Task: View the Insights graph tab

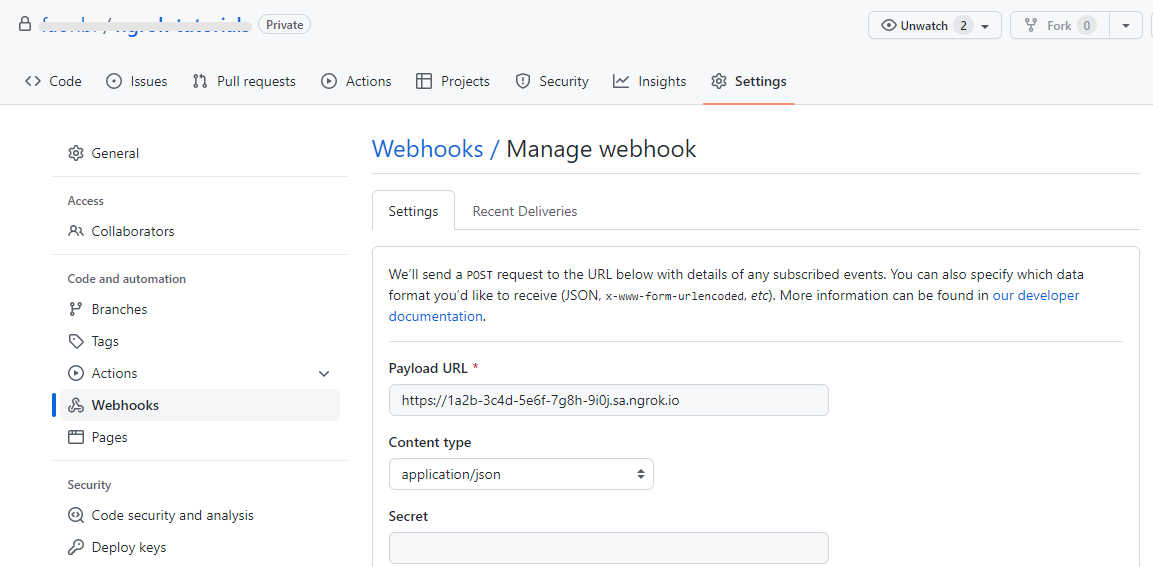Action: coord(649,82)
